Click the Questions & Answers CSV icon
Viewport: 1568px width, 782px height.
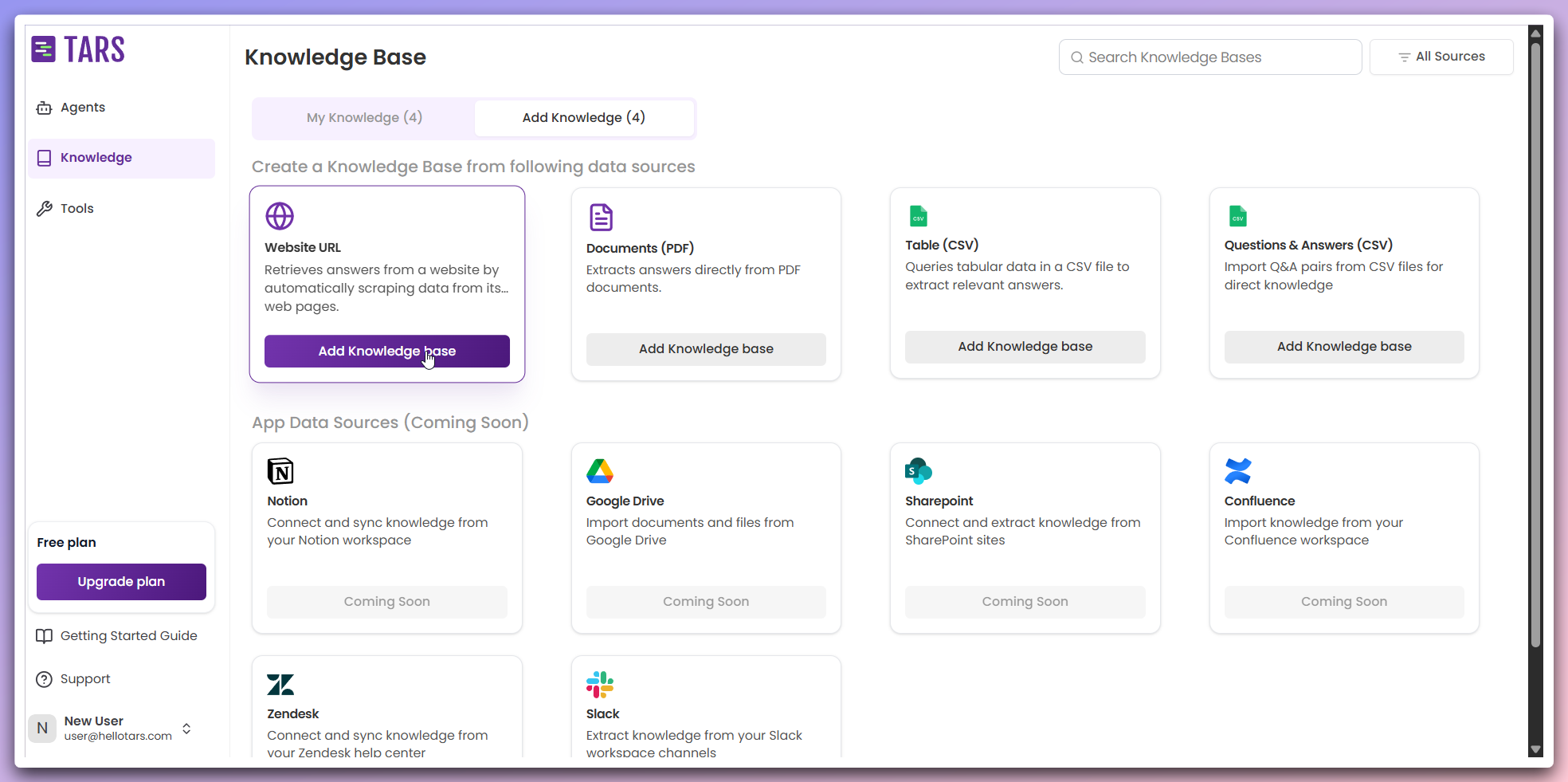(1238, 216)
